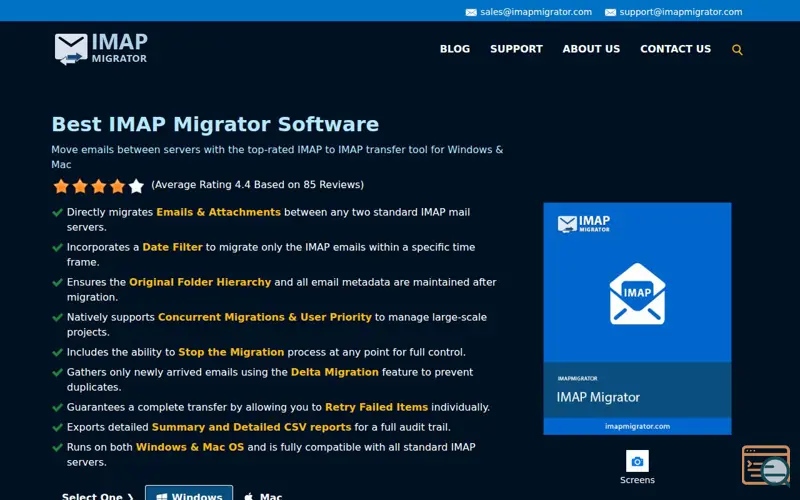Click the small IMAP Migrator logo on product box
Screen dimensions: 800x500
584,224
